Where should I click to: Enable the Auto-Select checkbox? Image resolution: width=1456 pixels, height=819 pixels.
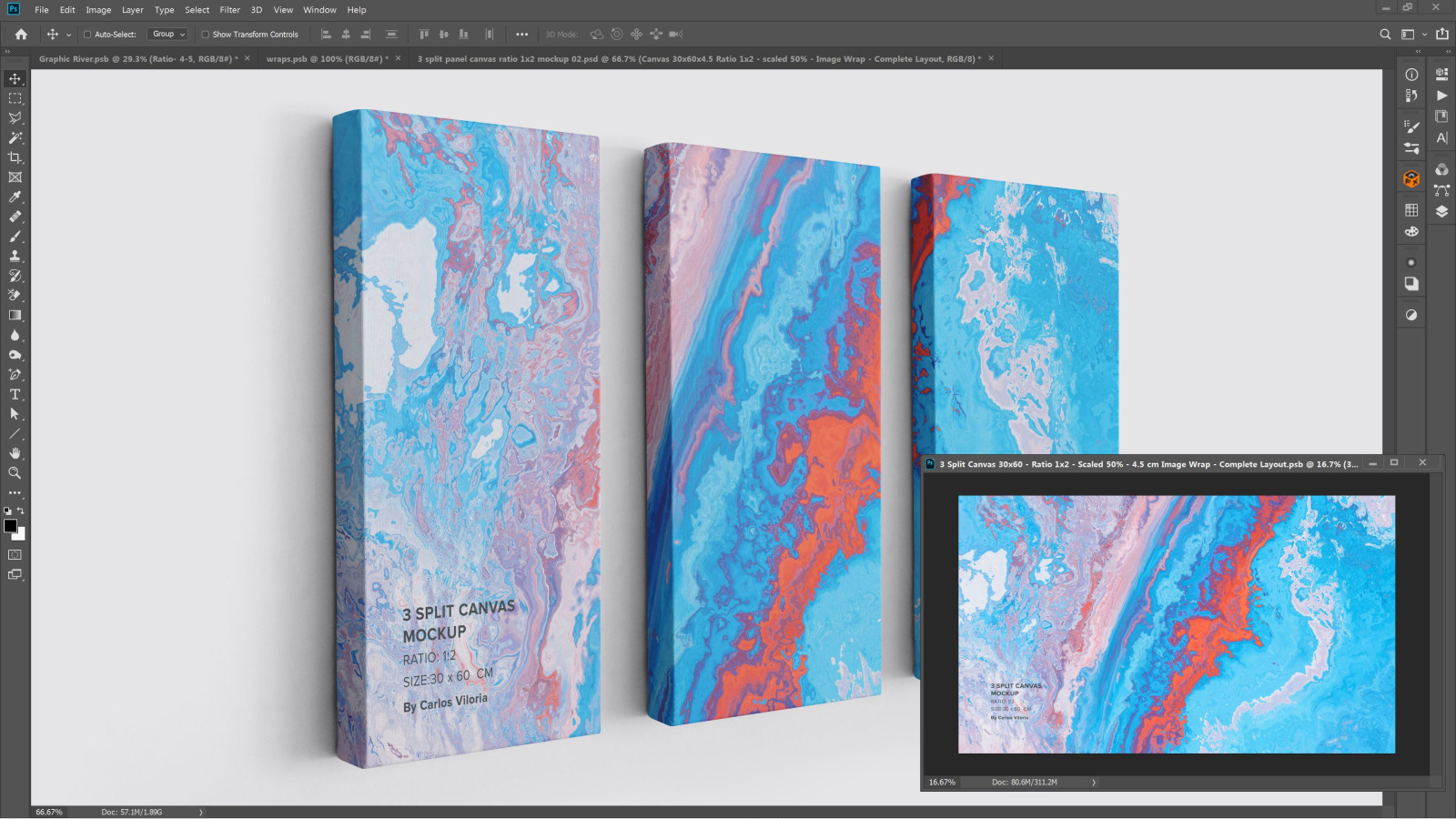pyautogui.click(x=87, y=35)
